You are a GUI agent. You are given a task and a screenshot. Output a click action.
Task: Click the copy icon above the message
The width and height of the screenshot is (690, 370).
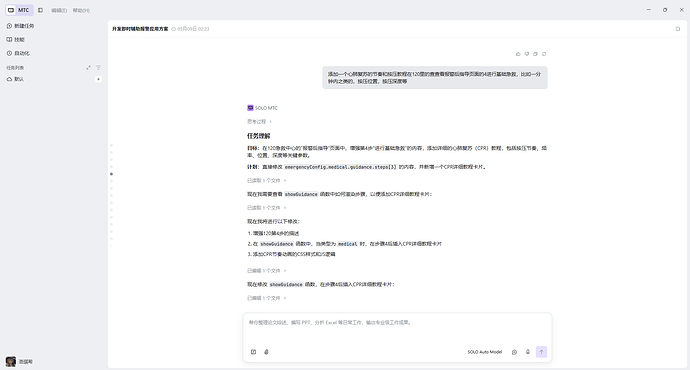(535, 54)
